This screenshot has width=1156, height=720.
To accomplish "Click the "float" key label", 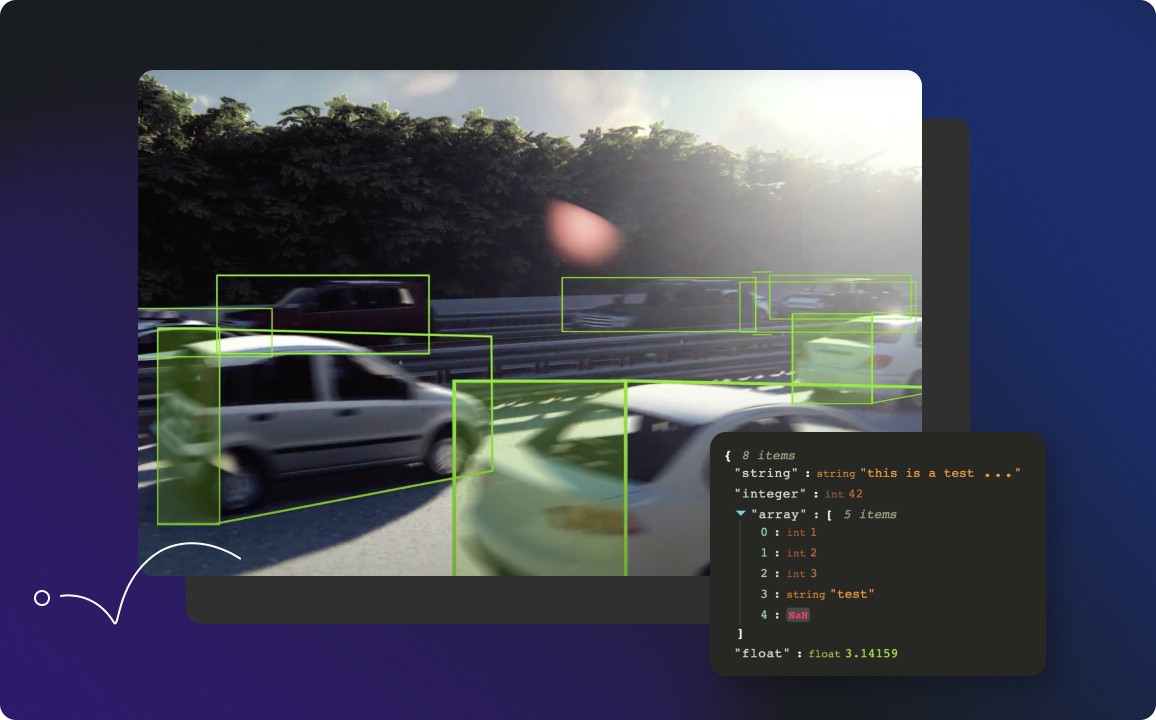I will tap(762, 653).
